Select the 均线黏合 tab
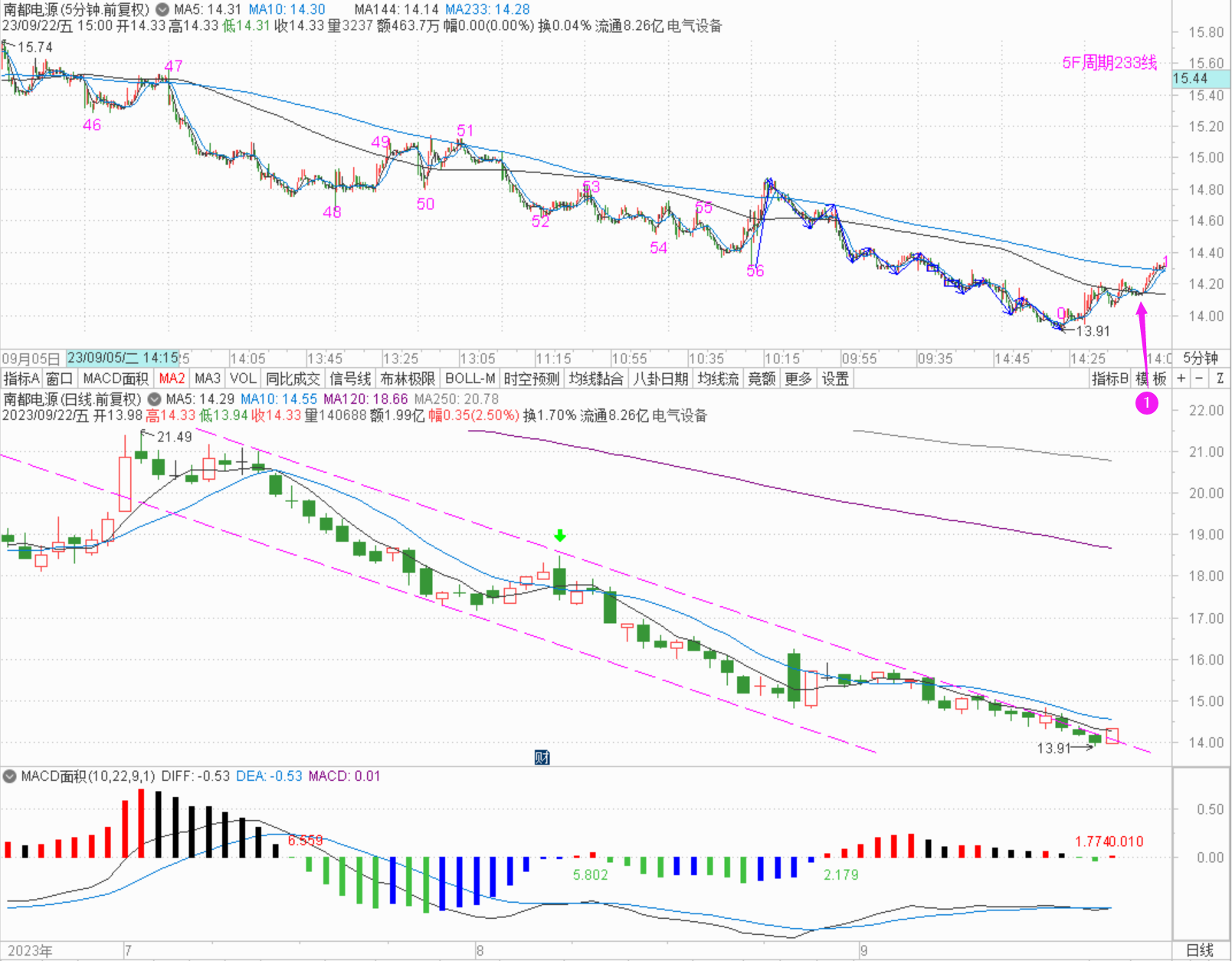Screen dimensions: 1232x961 tap(595, 379)
